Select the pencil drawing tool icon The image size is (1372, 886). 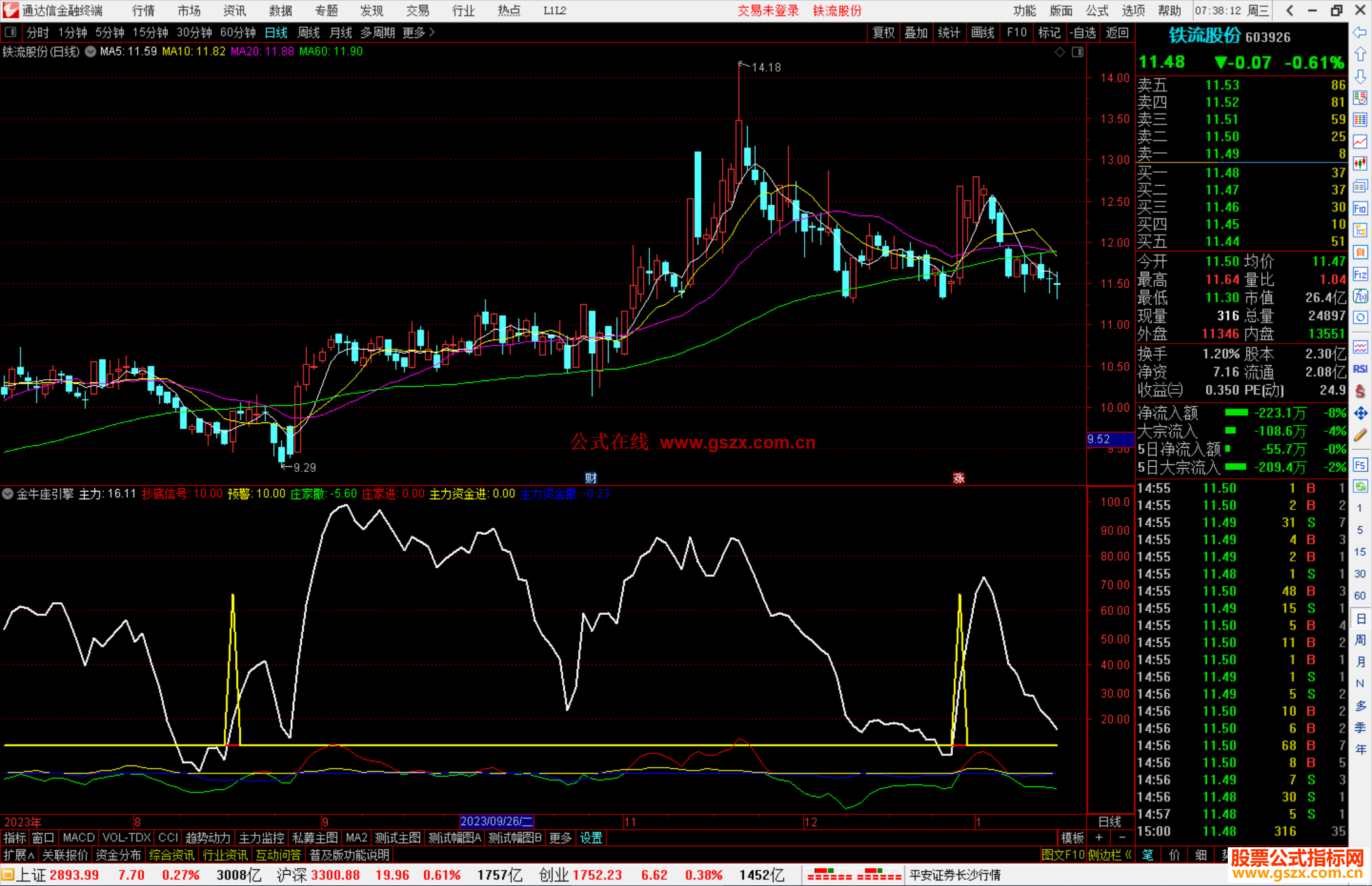tap(1360, 435)
